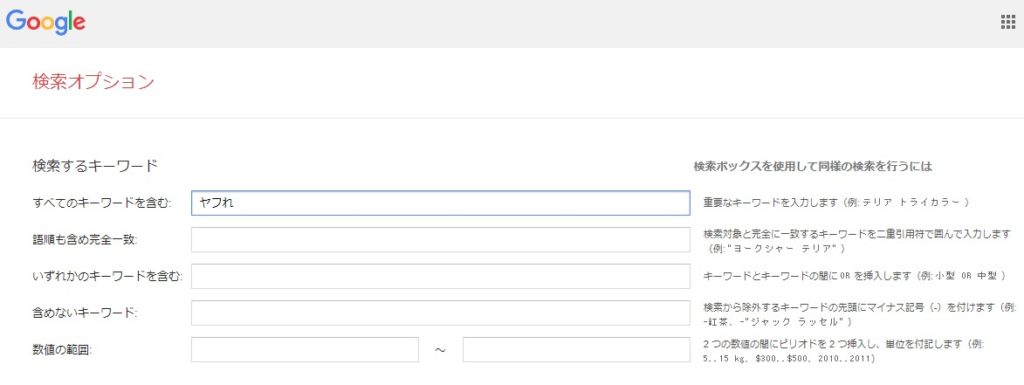This screenshot has width=1024, height=385.
Task: Click the tilde between the number range fields
Action: coord(440,350)
